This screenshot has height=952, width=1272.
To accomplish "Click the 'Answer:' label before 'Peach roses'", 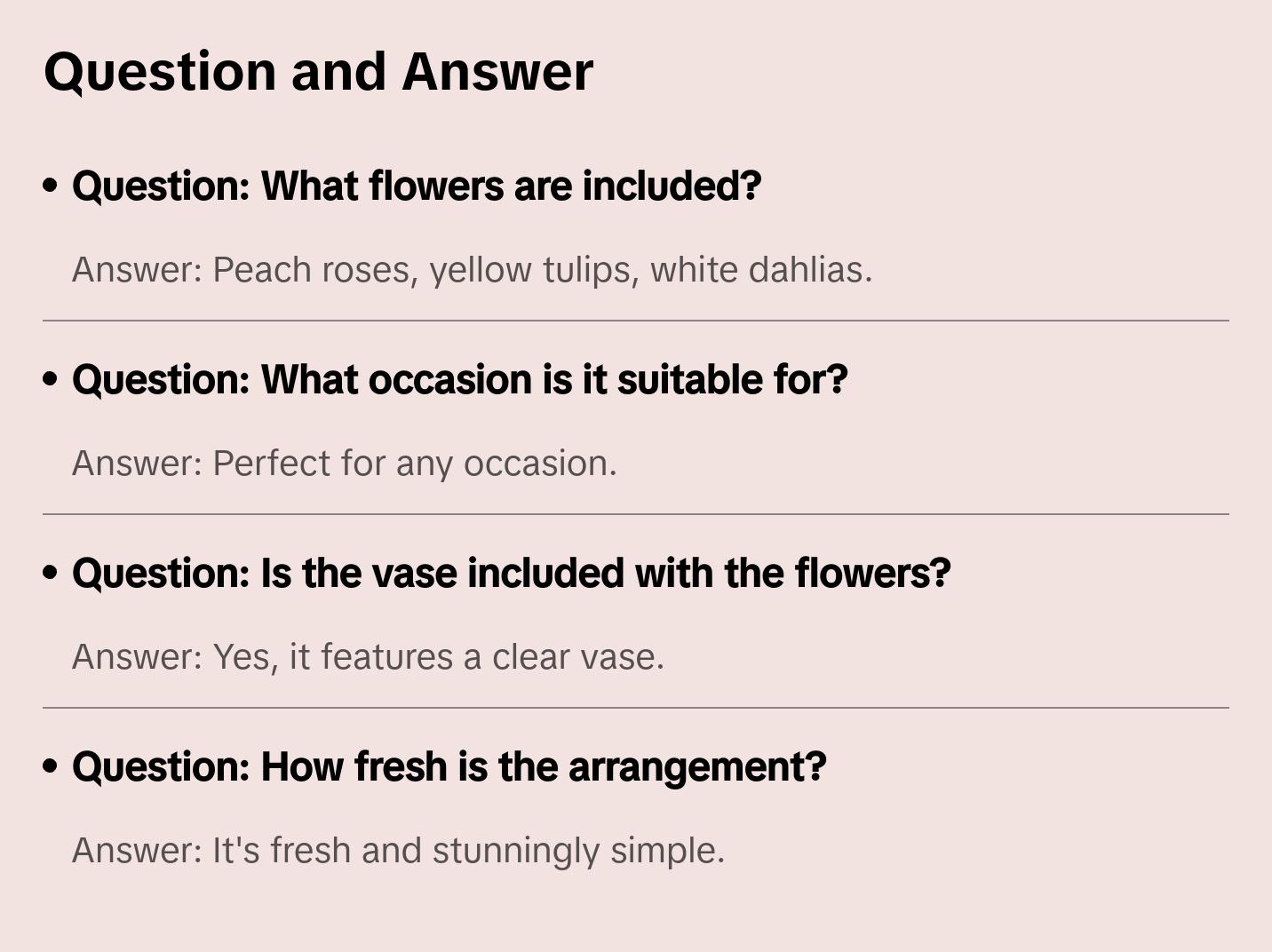I will pyautogui.click(x=138, y=270).
